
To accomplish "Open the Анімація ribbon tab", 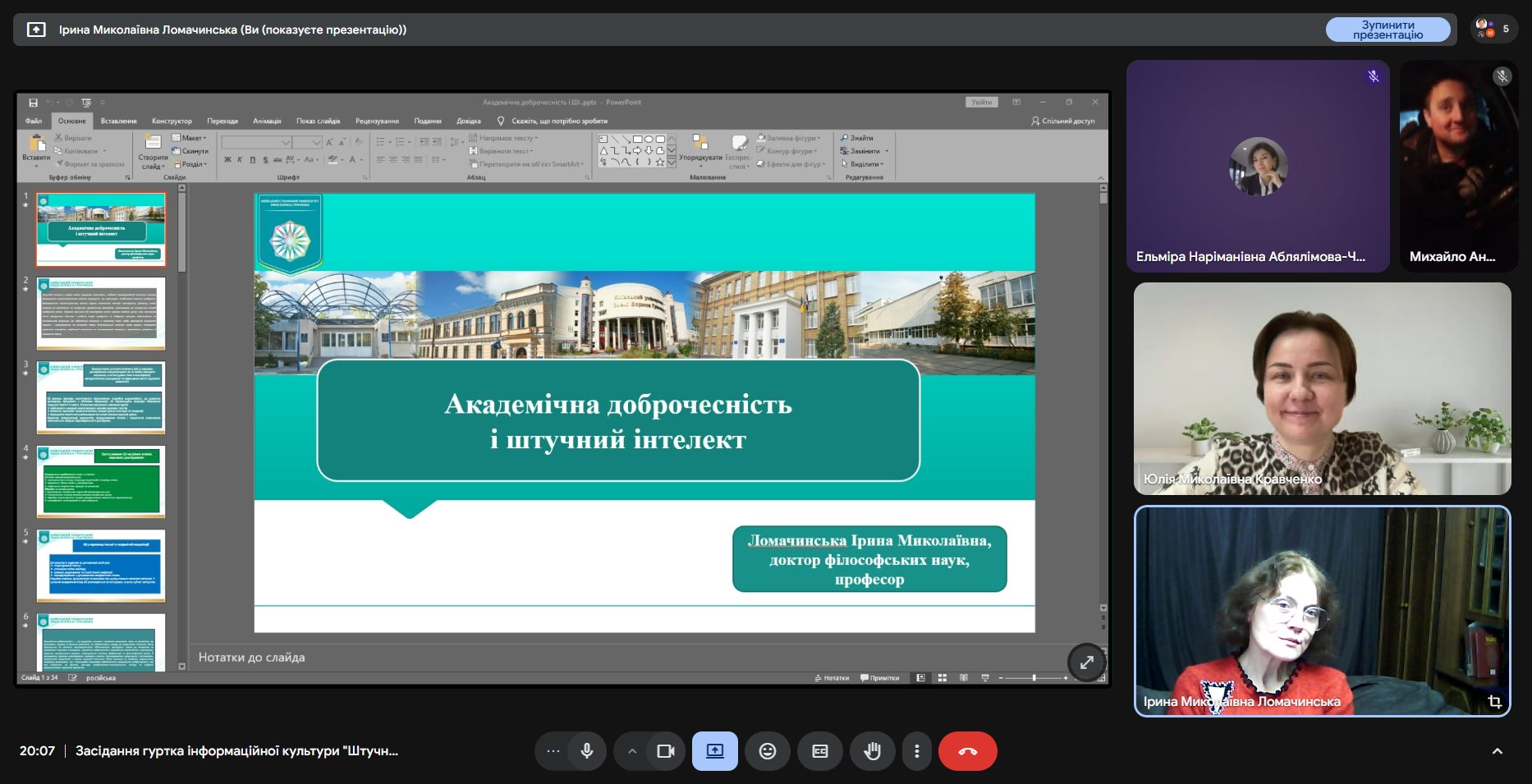I will click(267, 121).
